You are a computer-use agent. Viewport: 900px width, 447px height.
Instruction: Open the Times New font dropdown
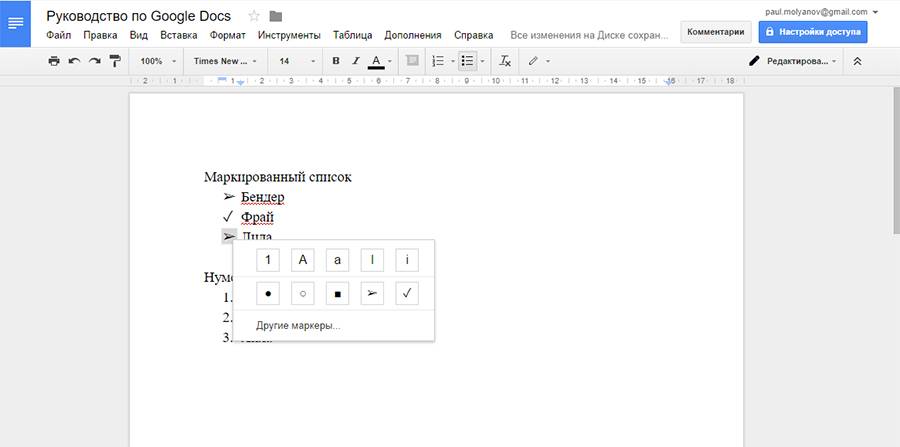pyautogui.click(x=225, y=61)
